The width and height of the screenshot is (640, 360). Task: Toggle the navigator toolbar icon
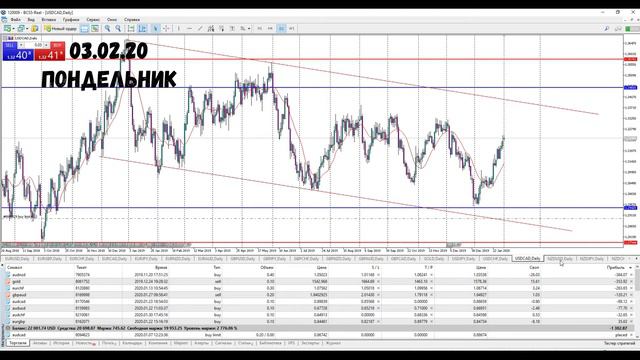(95, 29)
